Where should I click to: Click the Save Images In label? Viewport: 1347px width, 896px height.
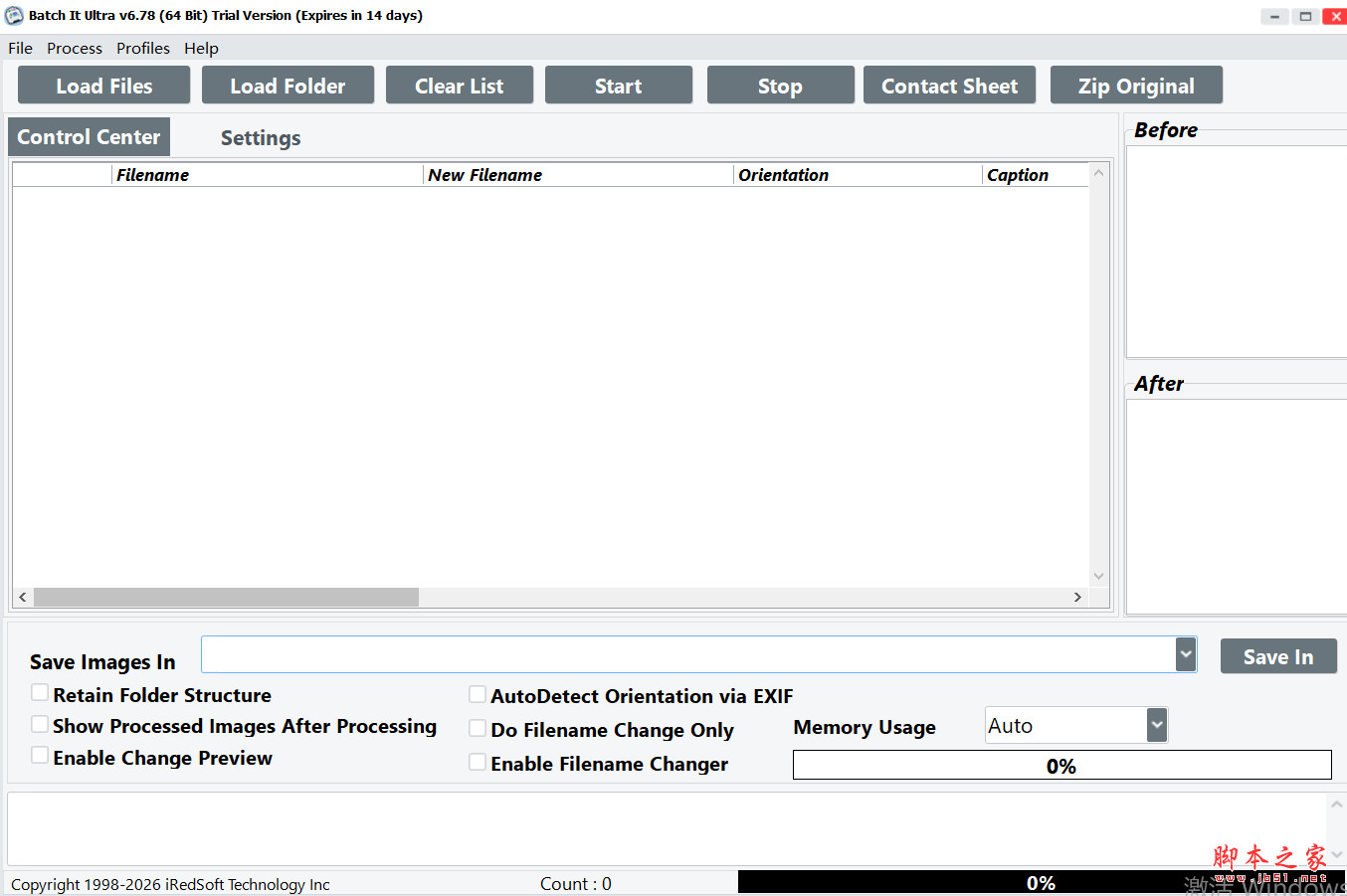tap(102, 662)
